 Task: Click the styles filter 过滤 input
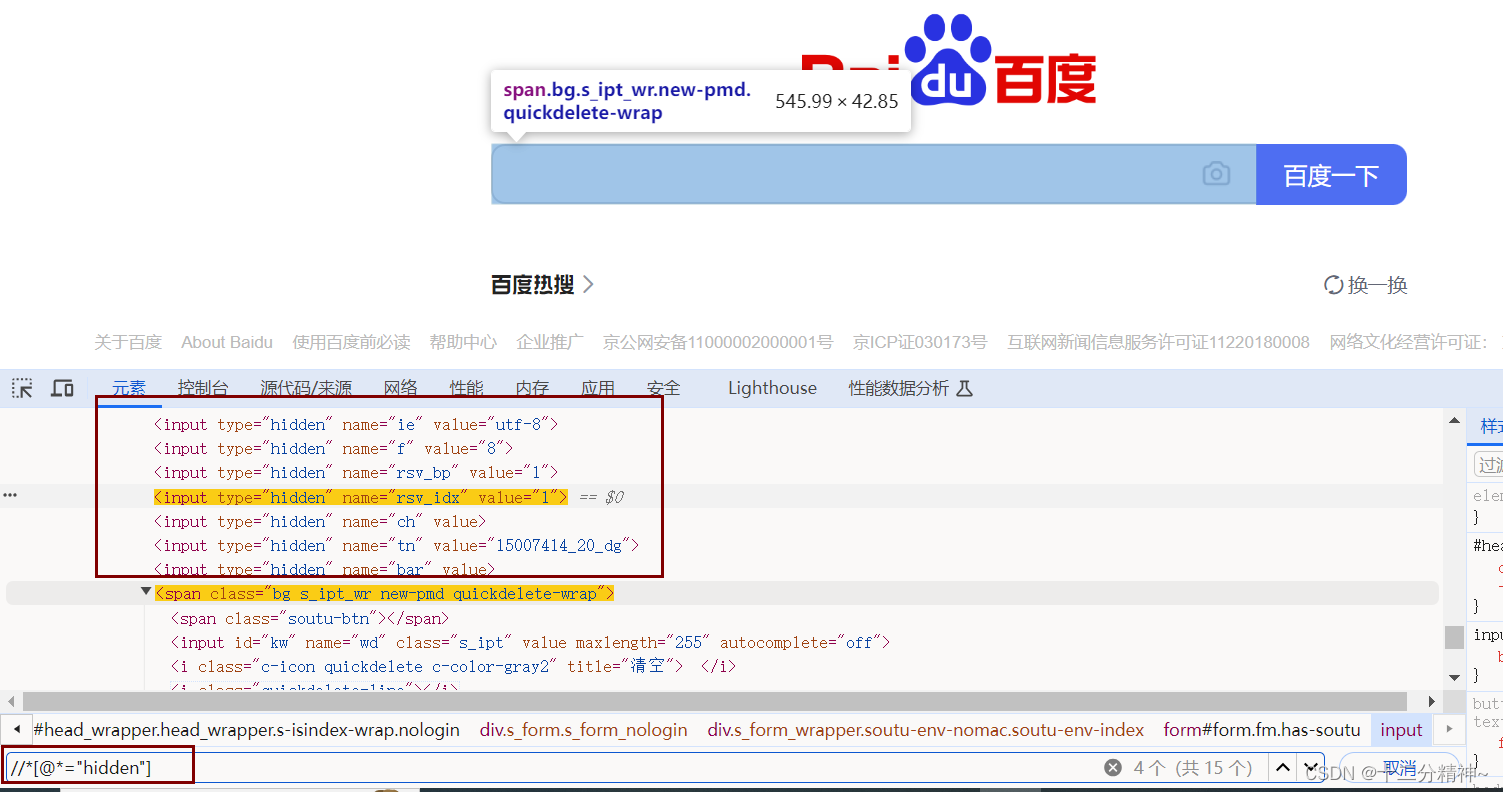[1488, 465]
